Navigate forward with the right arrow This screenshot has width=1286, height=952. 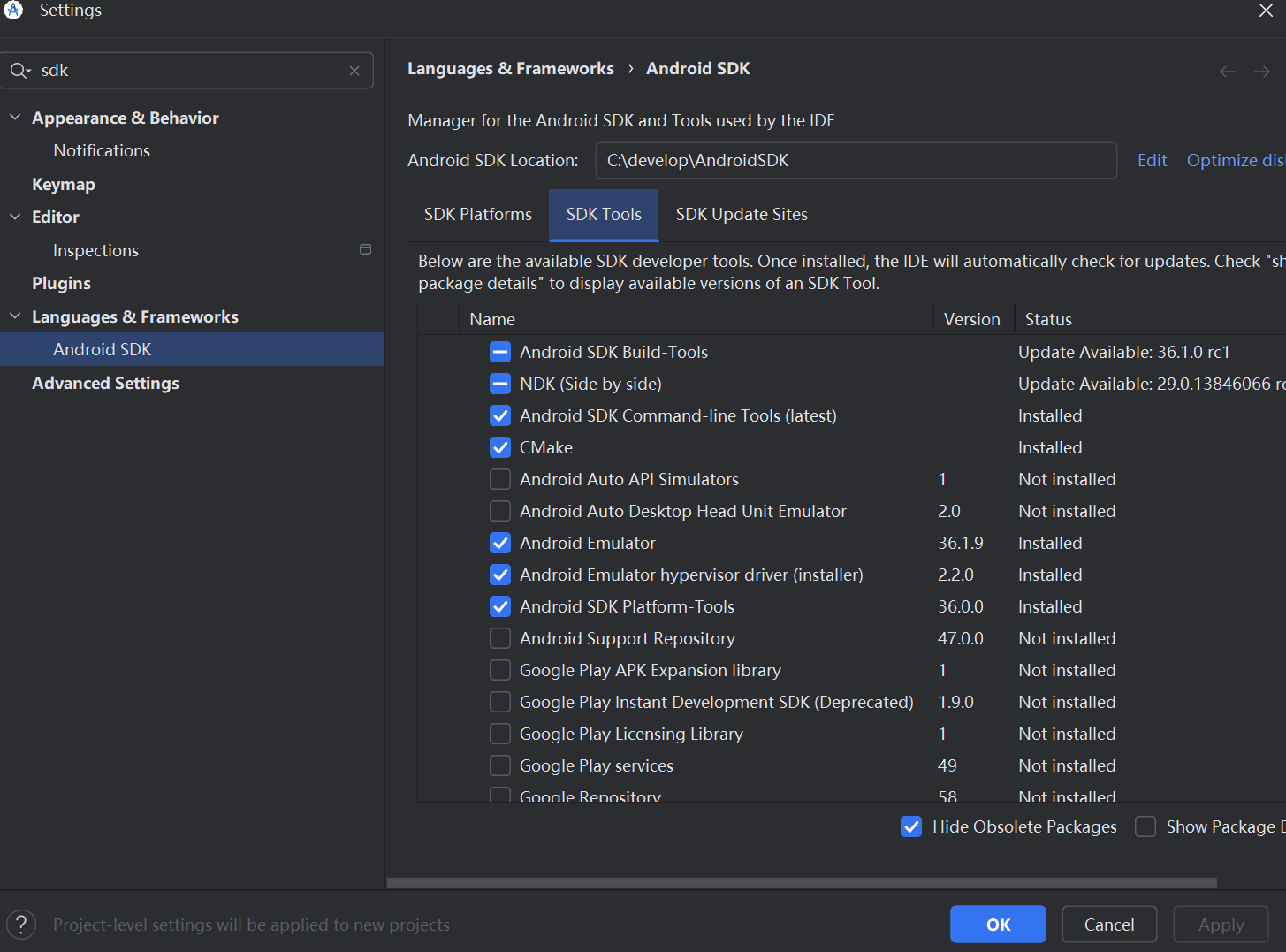click(1262, 72)
